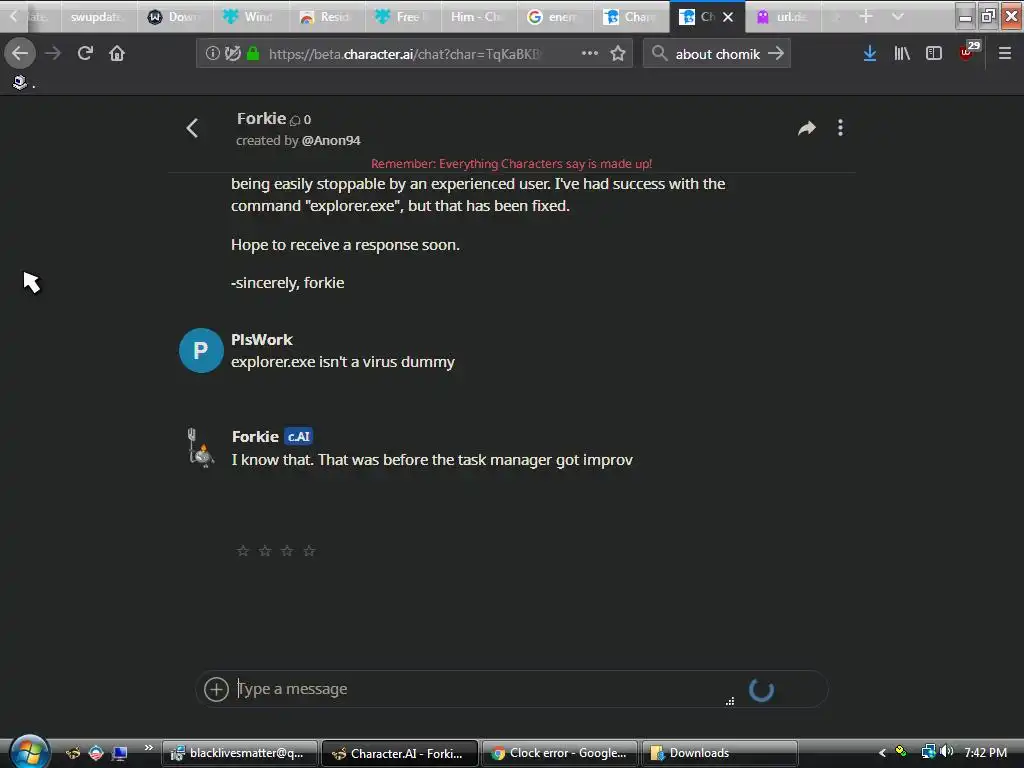1024x768 pixels.
Task: Open Downloads taskbar window
Action: [x=720, y=753]
